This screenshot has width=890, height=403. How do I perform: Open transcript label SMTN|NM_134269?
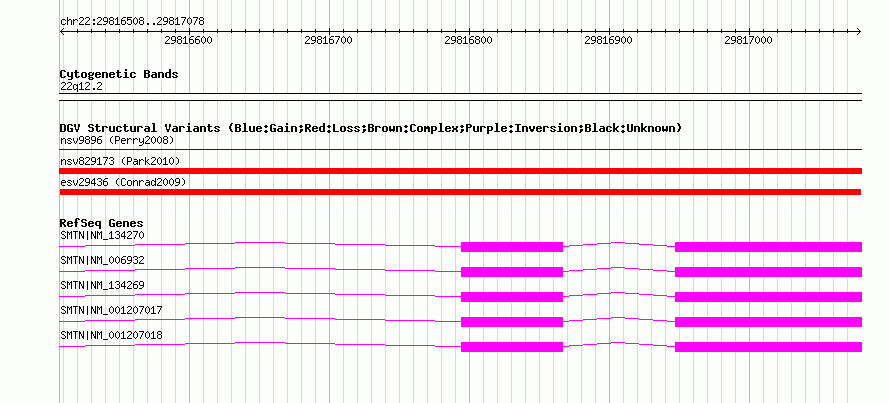pyautogui.click(x=102, y=285)
